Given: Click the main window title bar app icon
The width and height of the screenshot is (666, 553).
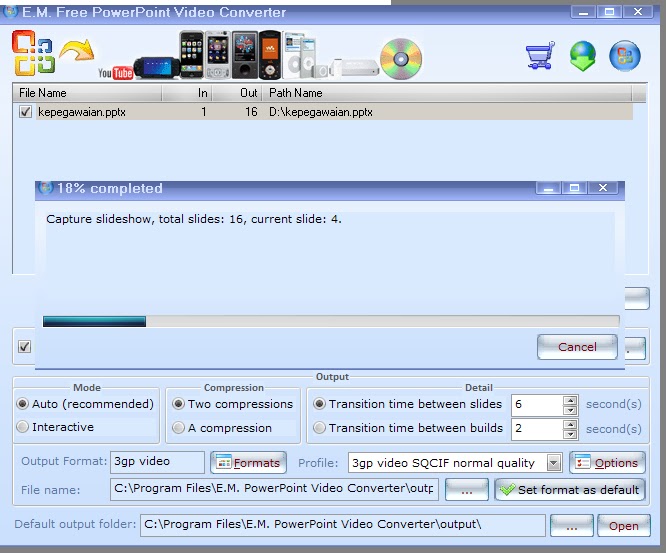Looking at the screenshot, I should [10, 11].
